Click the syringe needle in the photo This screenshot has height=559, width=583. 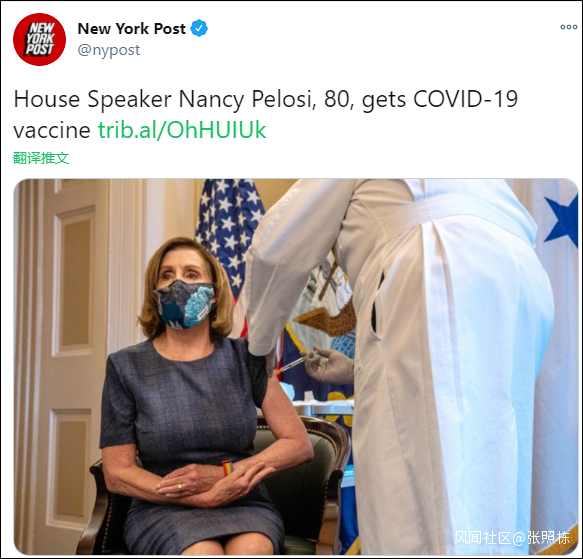pos(287,367)
